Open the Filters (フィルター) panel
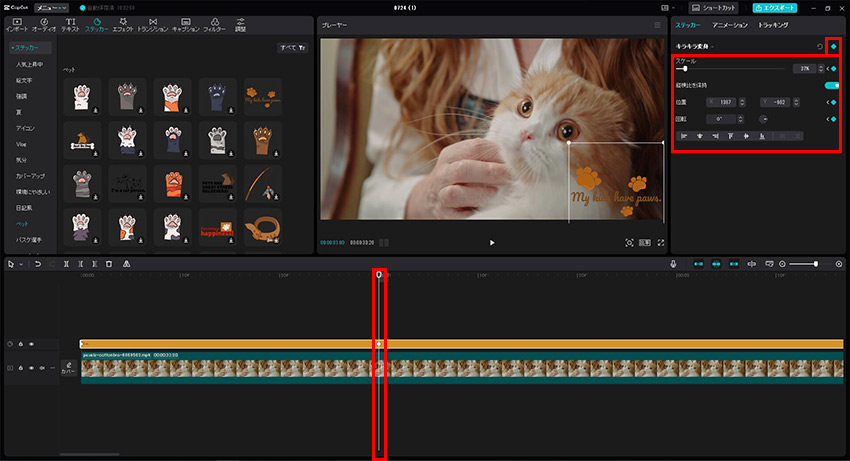 coord(215,23)
